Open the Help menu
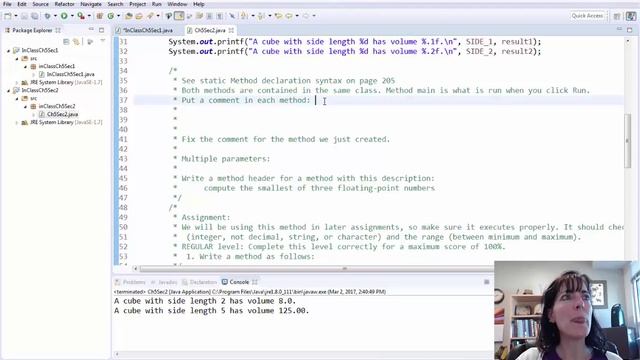 pos(199,4)
